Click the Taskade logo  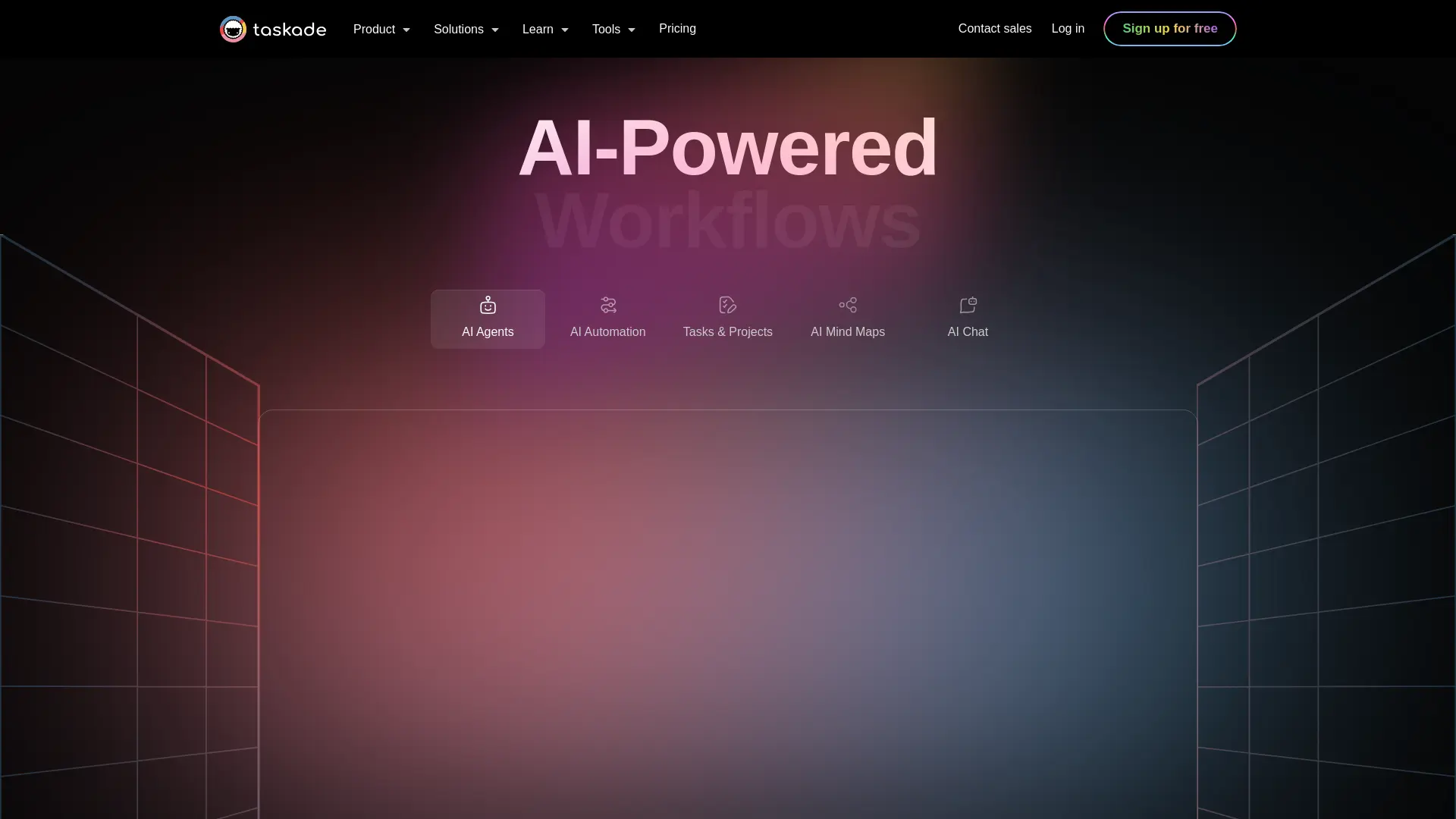tap(271, 29)
